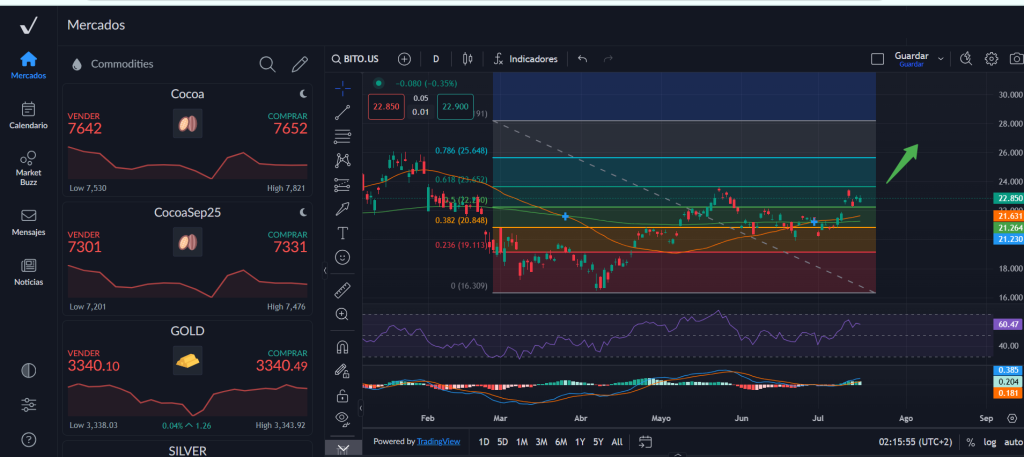Viewport: 1024px width, 457px height.
Task: Click the undo arrow in chart toolbar
Action: tap(583, 59)
